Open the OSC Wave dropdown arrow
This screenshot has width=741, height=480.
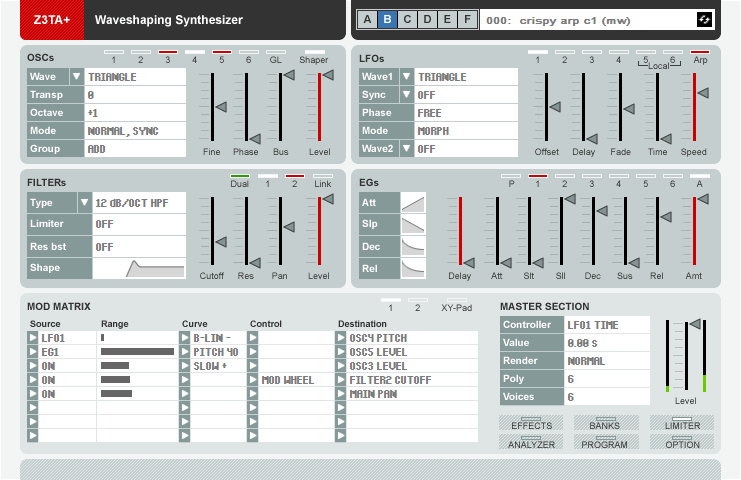coord(77,76)
